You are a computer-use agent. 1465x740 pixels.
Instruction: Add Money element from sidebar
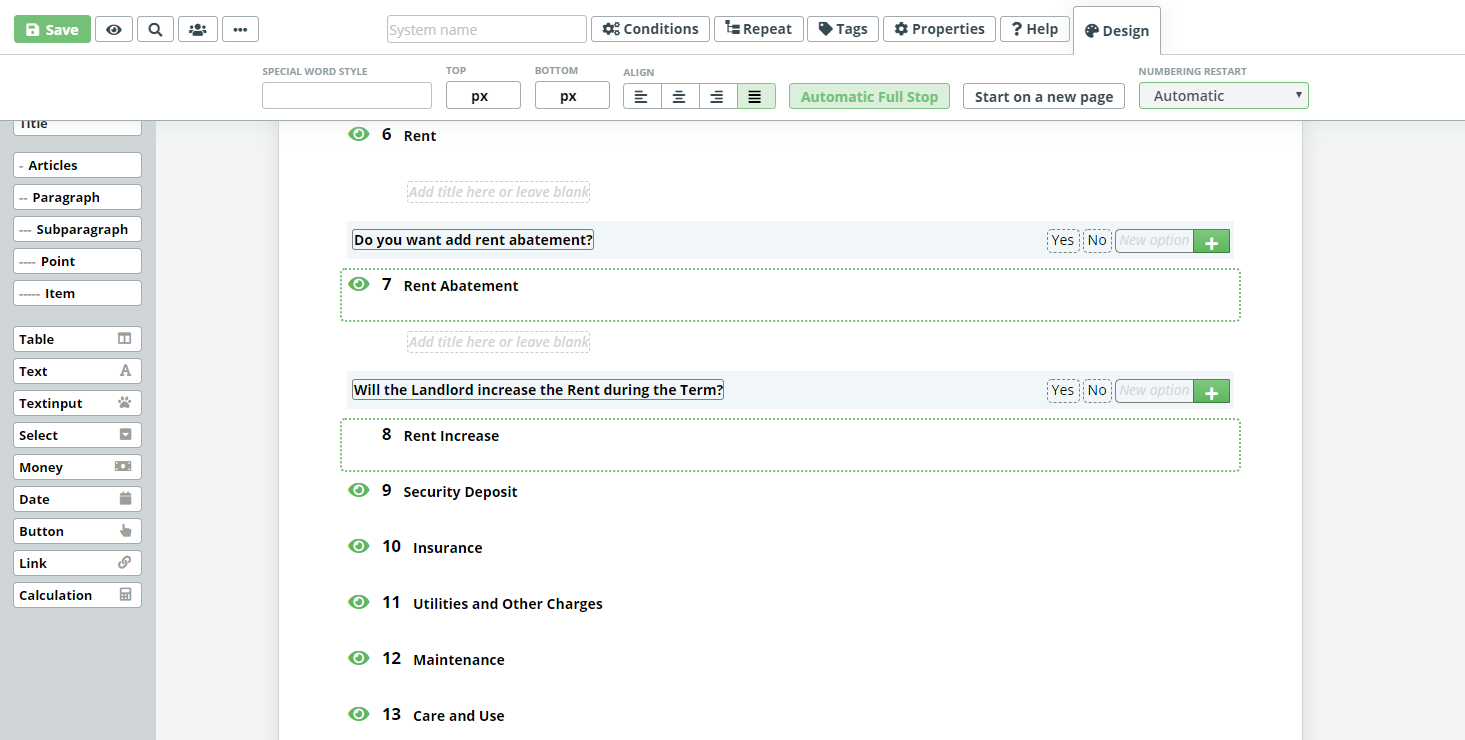77,467
